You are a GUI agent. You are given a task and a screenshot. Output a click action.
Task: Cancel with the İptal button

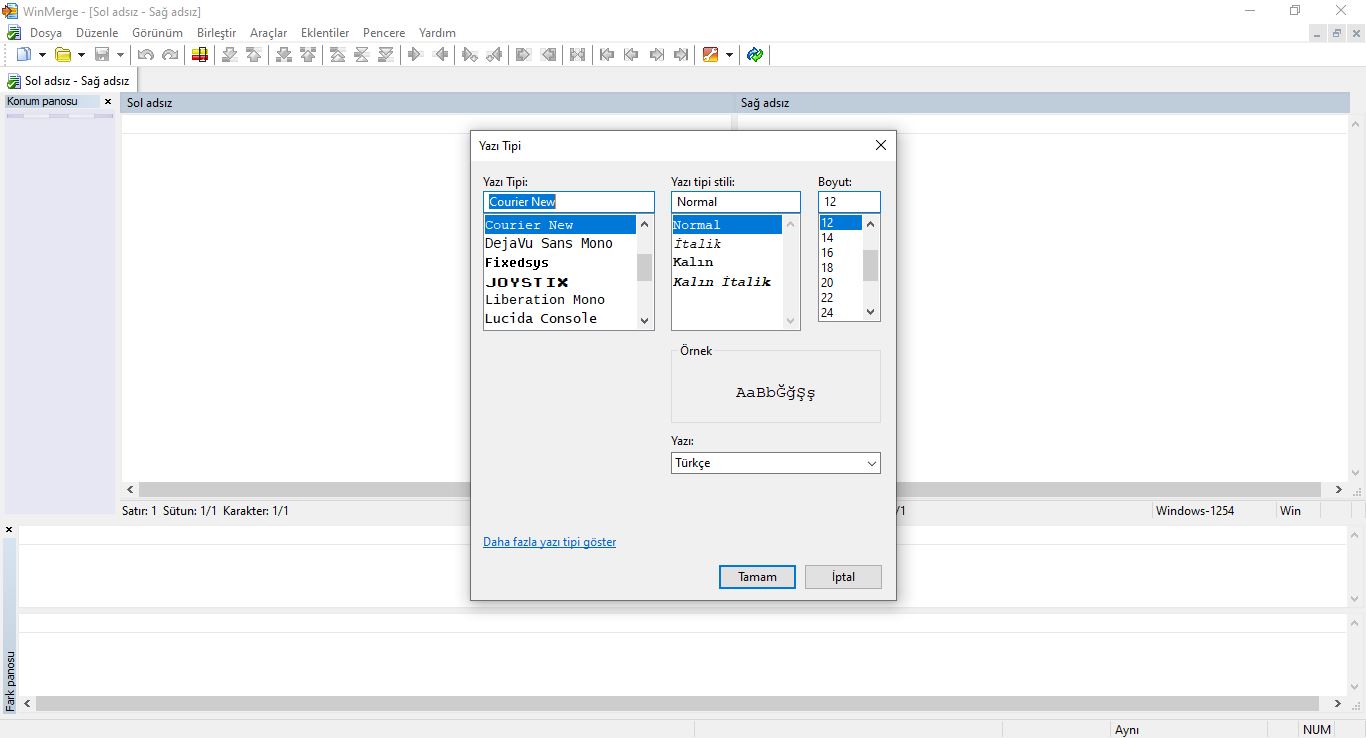[x=844, y=577]
